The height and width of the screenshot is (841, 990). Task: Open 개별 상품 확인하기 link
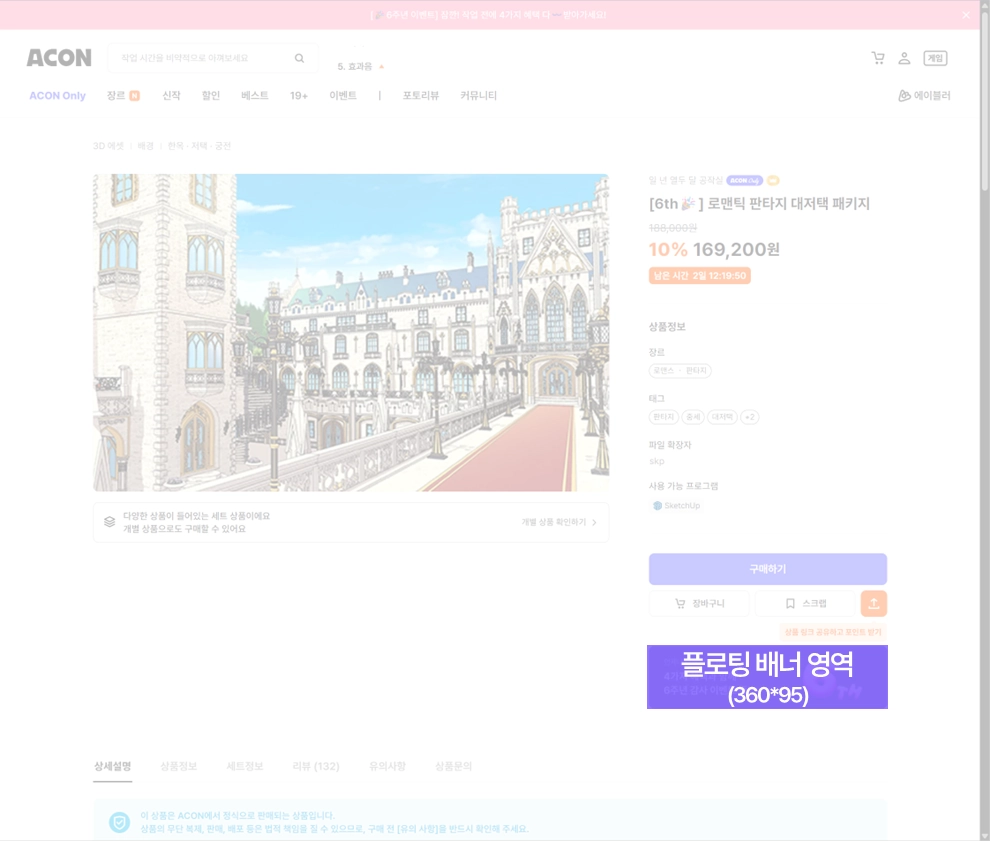click(x=559, y=522)
